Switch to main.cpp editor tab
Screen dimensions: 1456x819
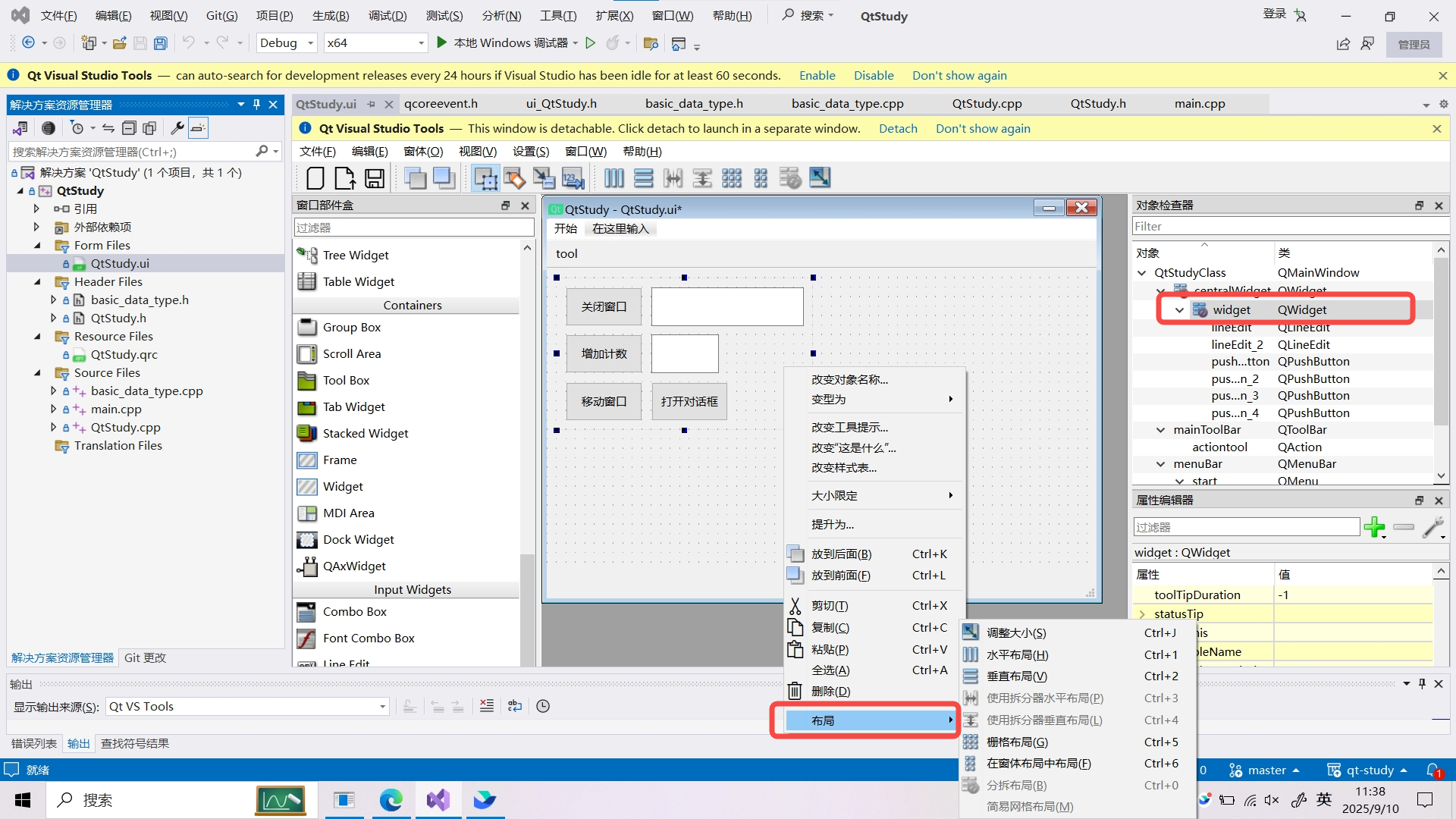1200,104
